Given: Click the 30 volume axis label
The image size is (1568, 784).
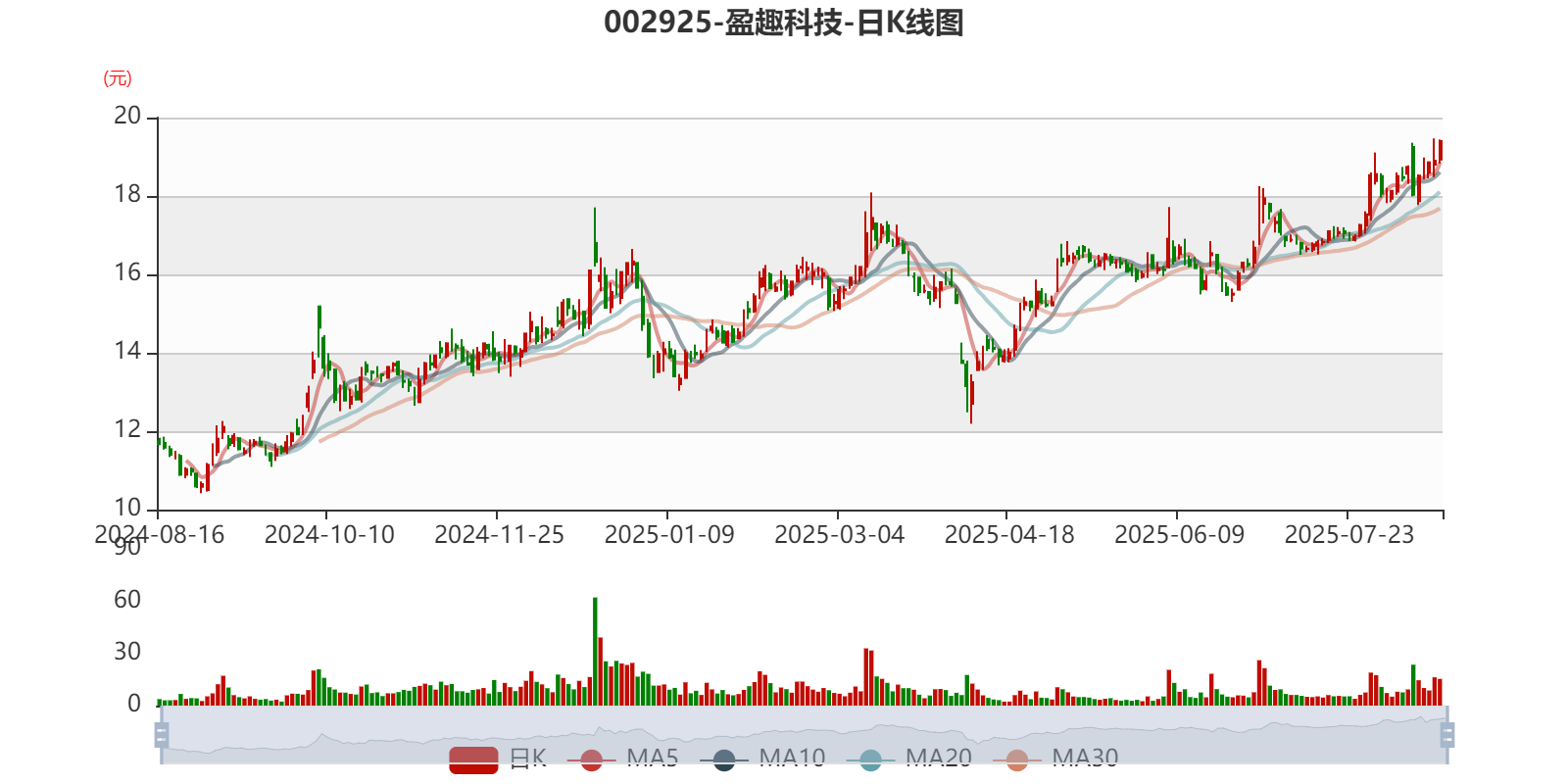Looking at the screenshot, I should click(x=127, y=651).
